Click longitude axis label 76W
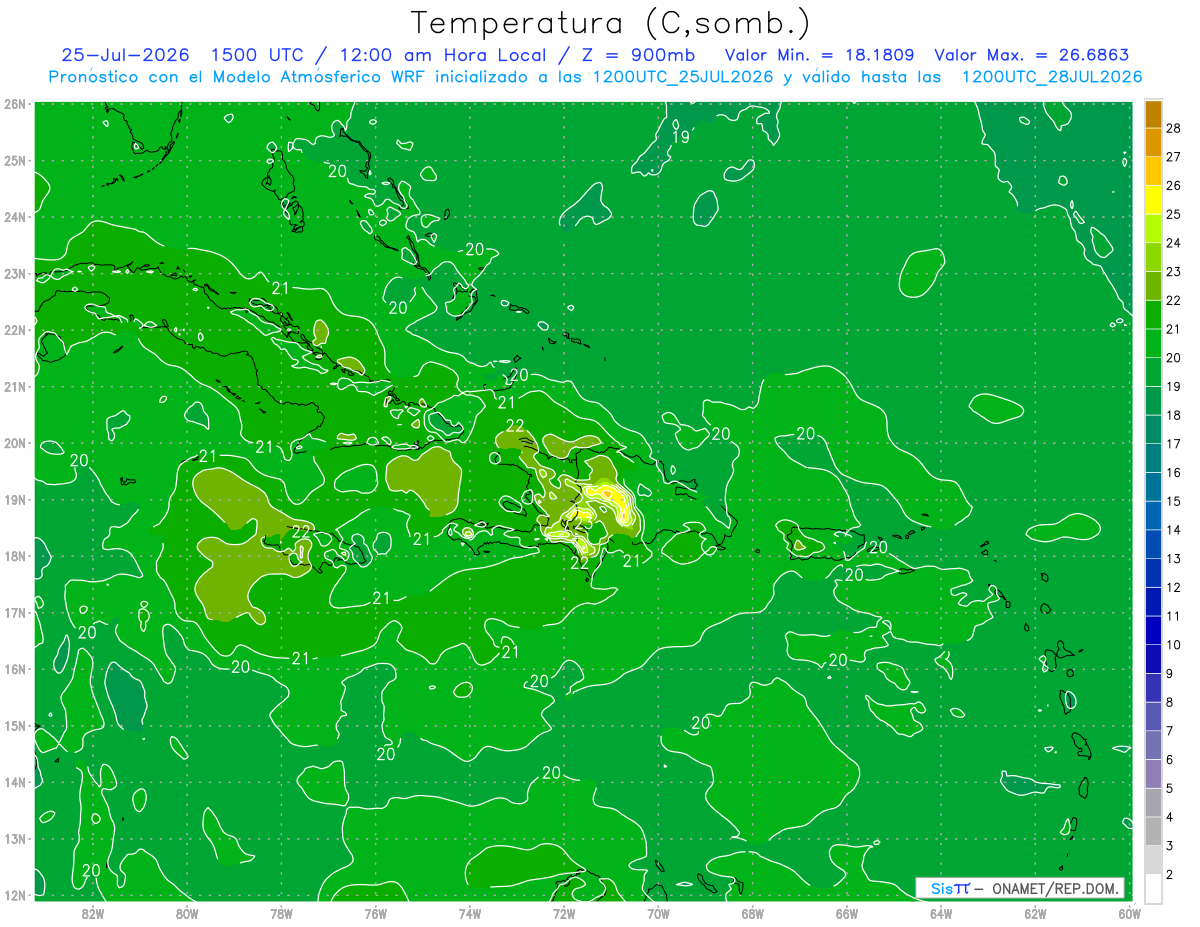 pyautogui.click(x=375, y=913)
